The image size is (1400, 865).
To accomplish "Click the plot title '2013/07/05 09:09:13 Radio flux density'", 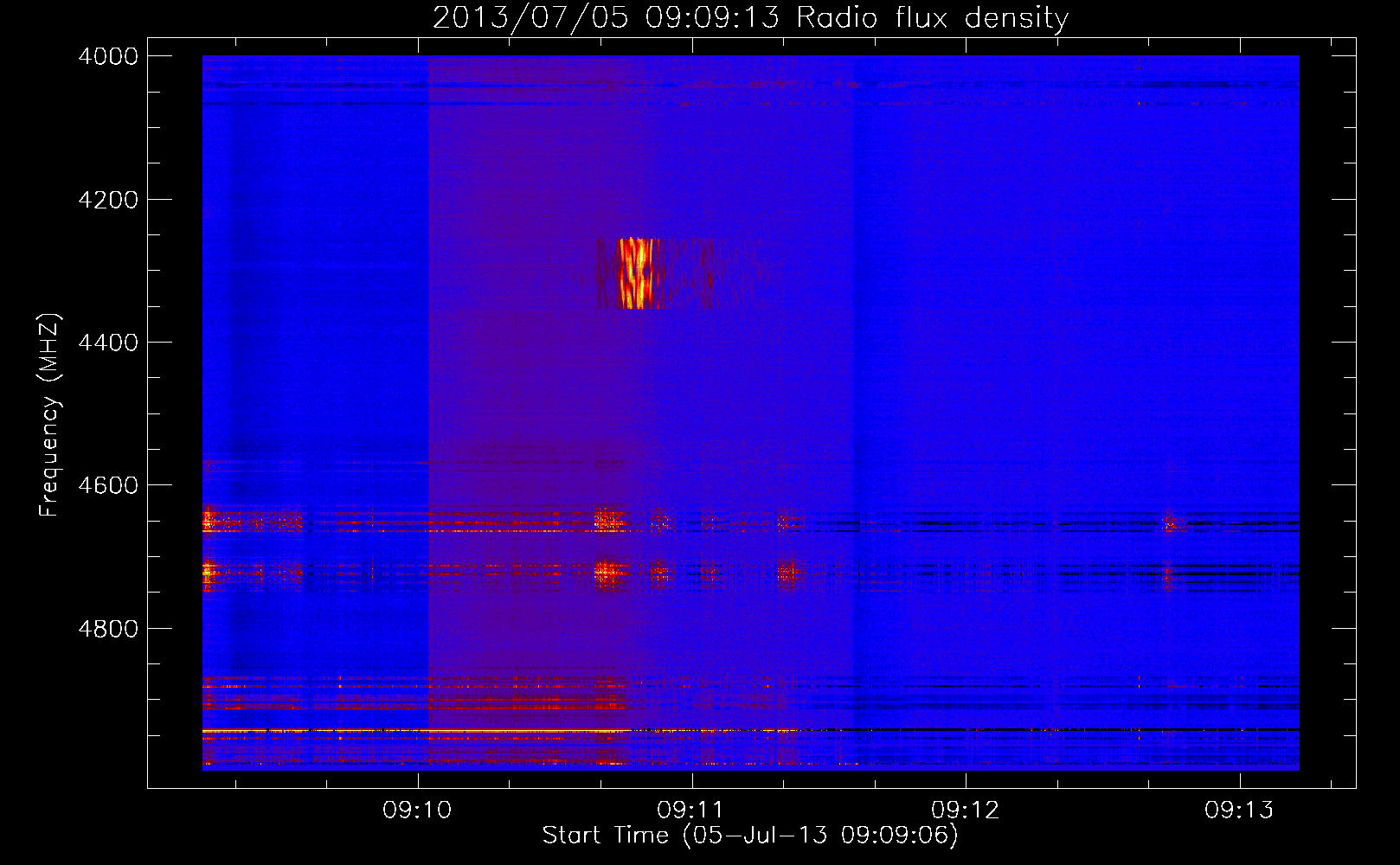I will click(x=750, y=18).
